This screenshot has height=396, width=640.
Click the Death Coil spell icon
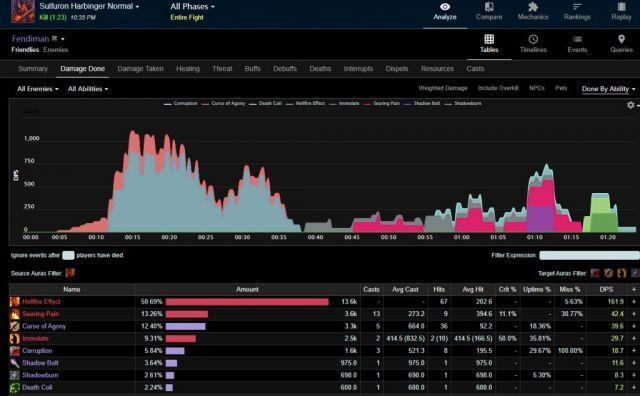pyautogui.click(x=15, y=387)
